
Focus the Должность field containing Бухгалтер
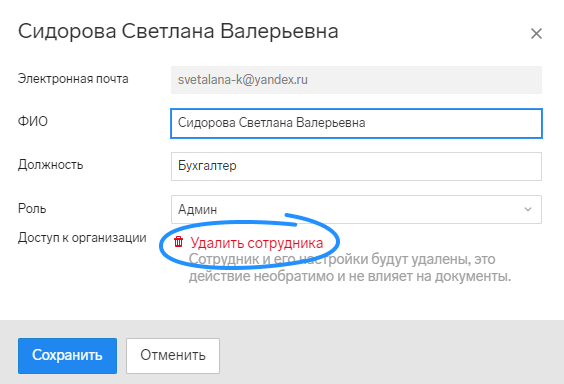click(356, 166)
